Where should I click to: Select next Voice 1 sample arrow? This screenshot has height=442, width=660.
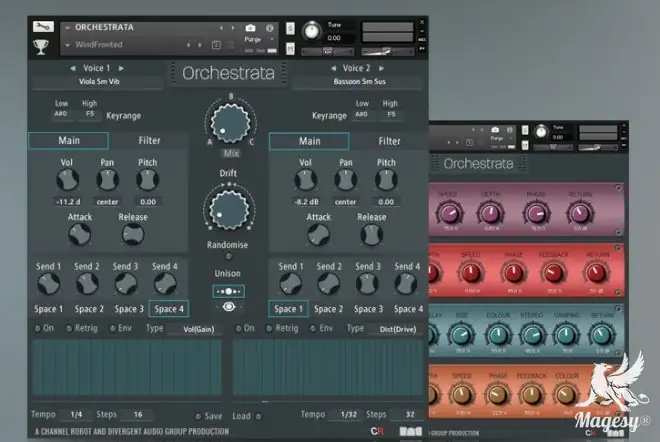121,68
